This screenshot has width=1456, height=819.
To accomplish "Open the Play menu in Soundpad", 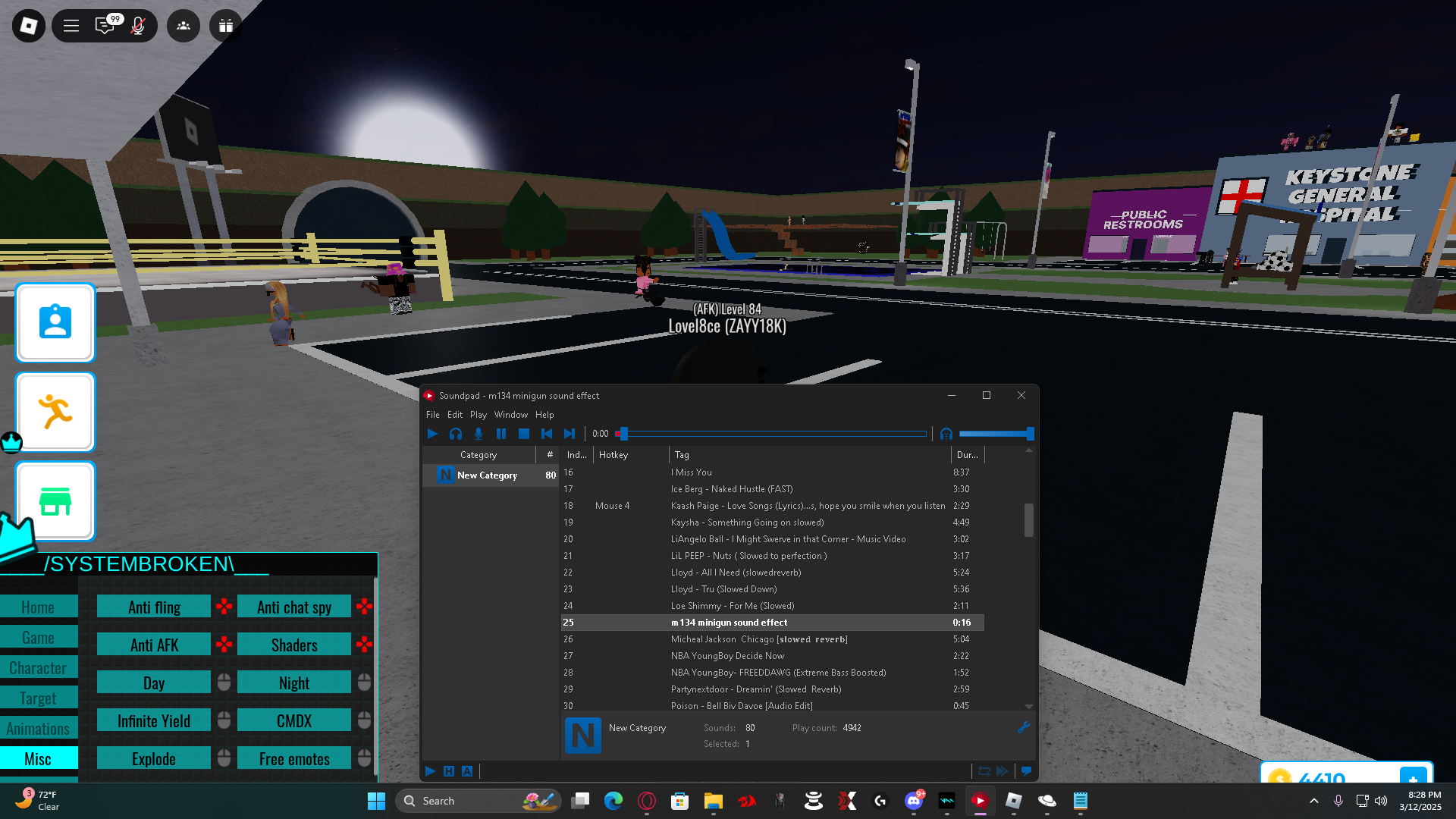I will [479, 415].
